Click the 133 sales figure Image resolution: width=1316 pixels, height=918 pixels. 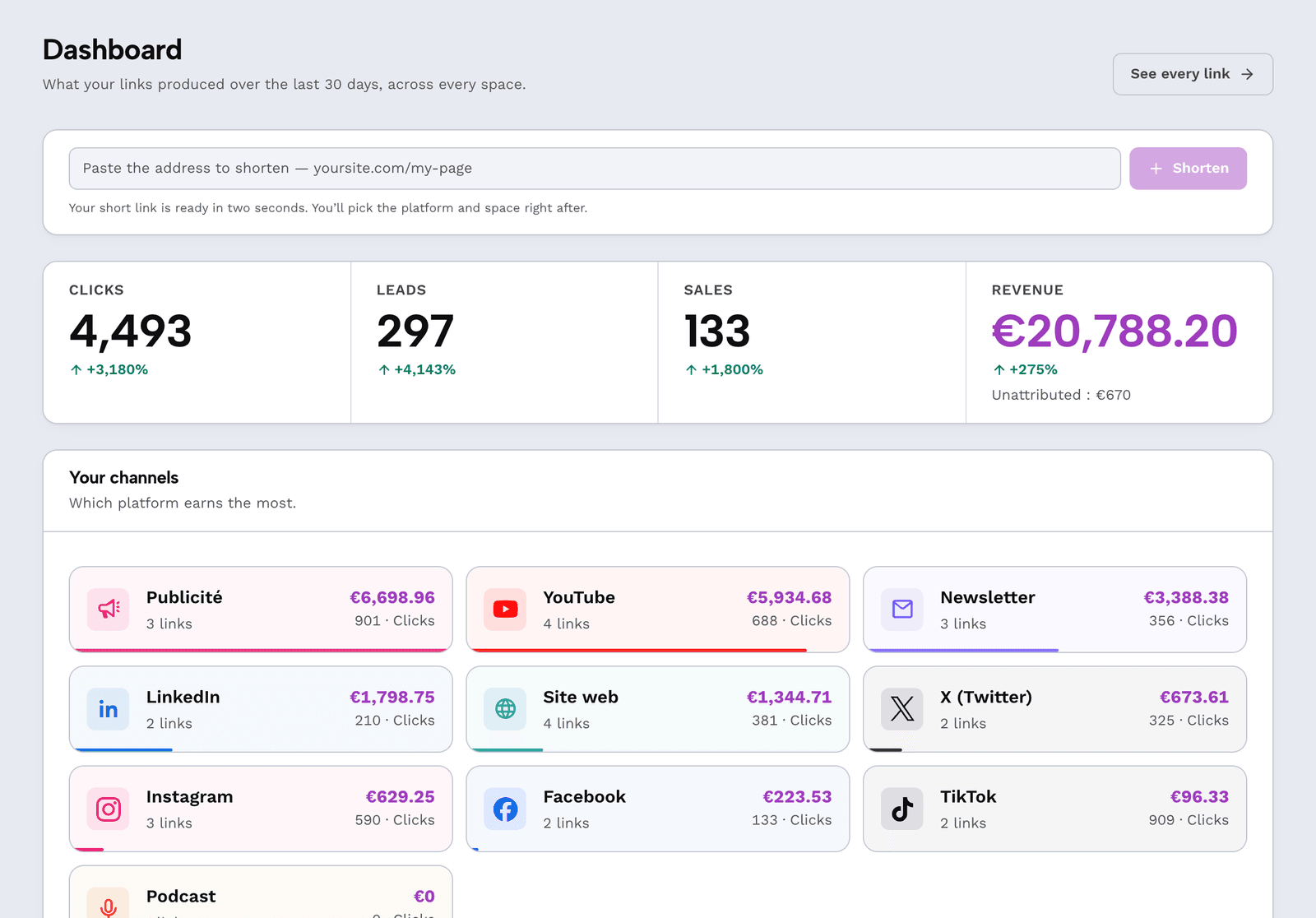tap(717, 331)
